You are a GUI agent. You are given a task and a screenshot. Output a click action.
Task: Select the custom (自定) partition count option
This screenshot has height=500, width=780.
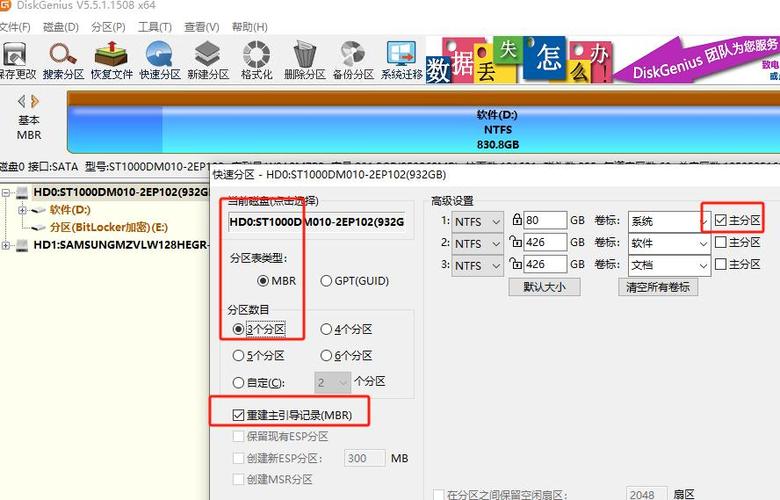click(x=259, y=383)
